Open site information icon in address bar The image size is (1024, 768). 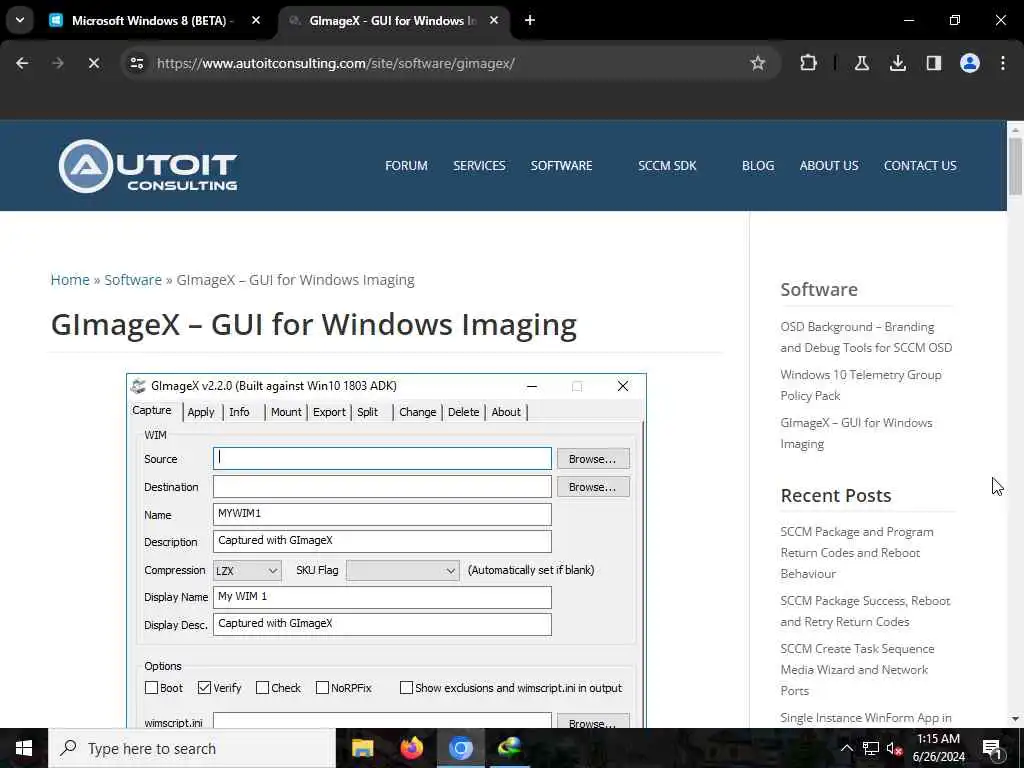pos(136,63)
